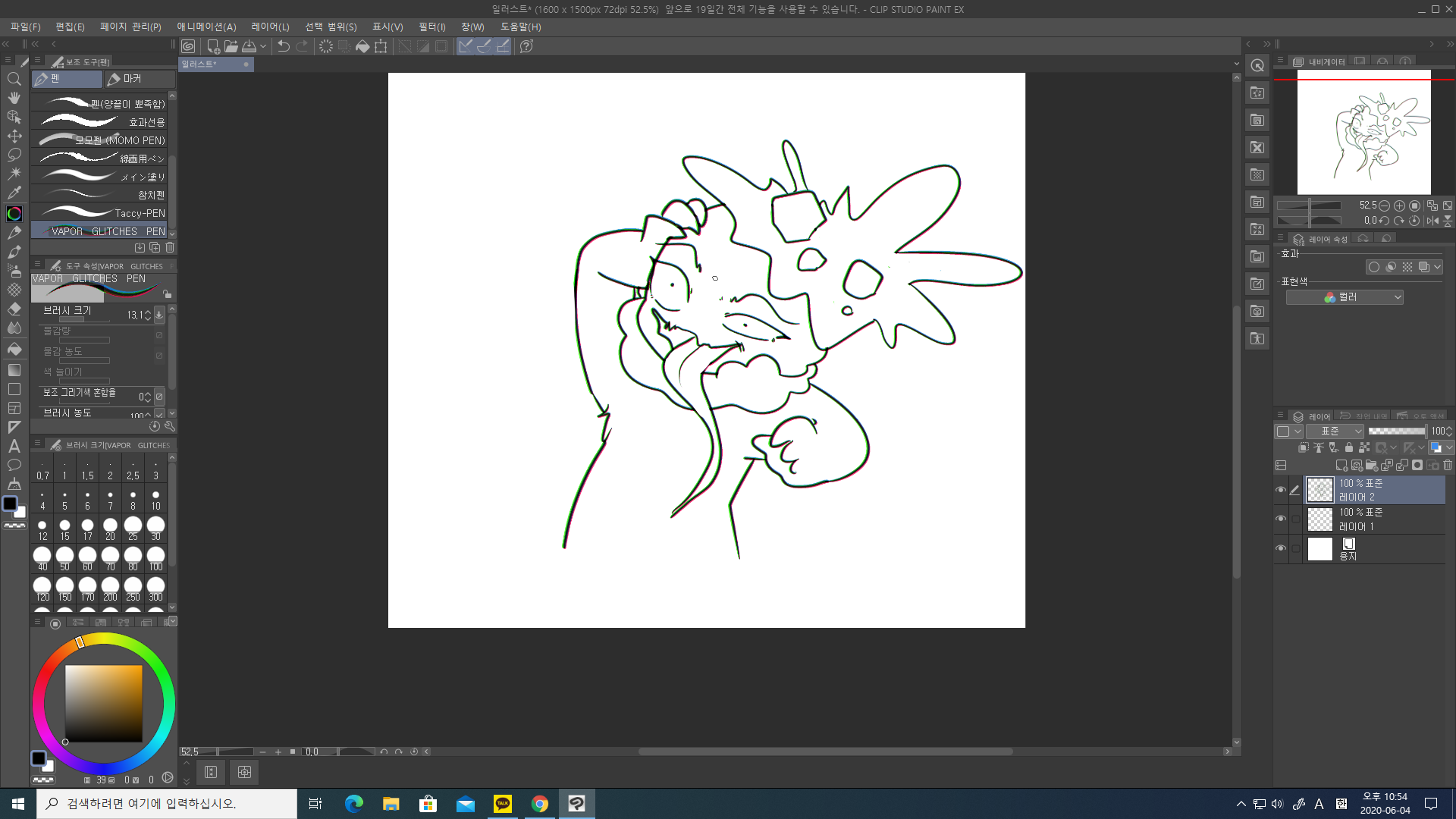
Task: Click the Open file icon in command bar
Action: coord(231,46)
